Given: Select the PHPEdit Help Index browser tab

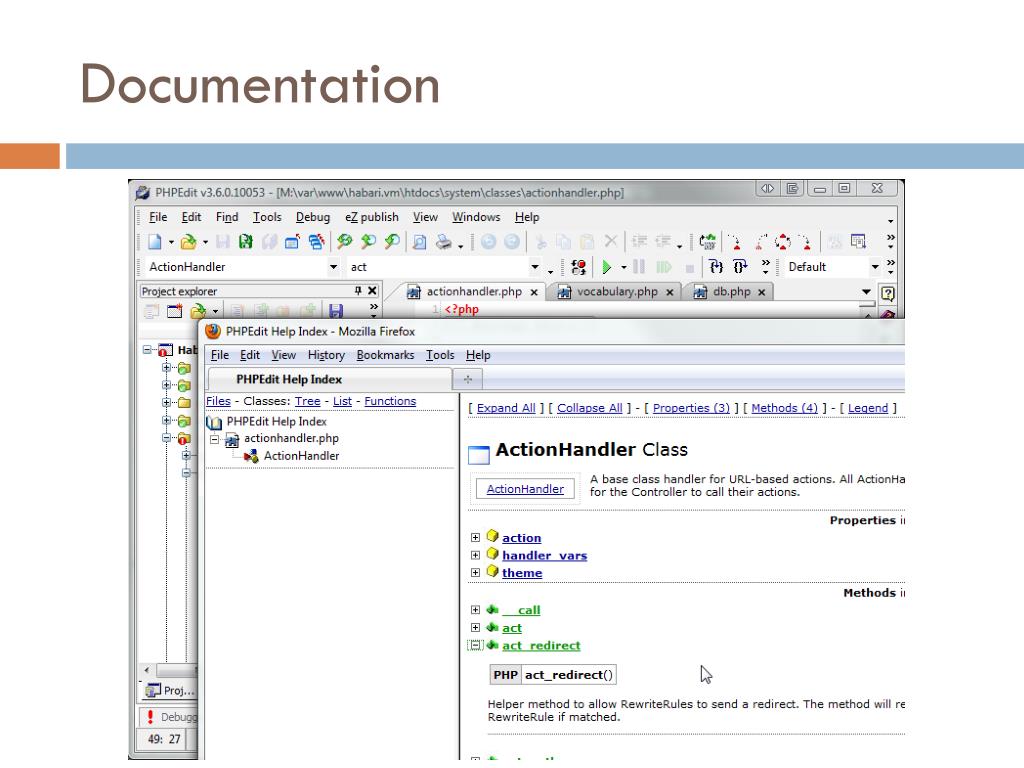Looking at the screenshot, I should (329, 379).
